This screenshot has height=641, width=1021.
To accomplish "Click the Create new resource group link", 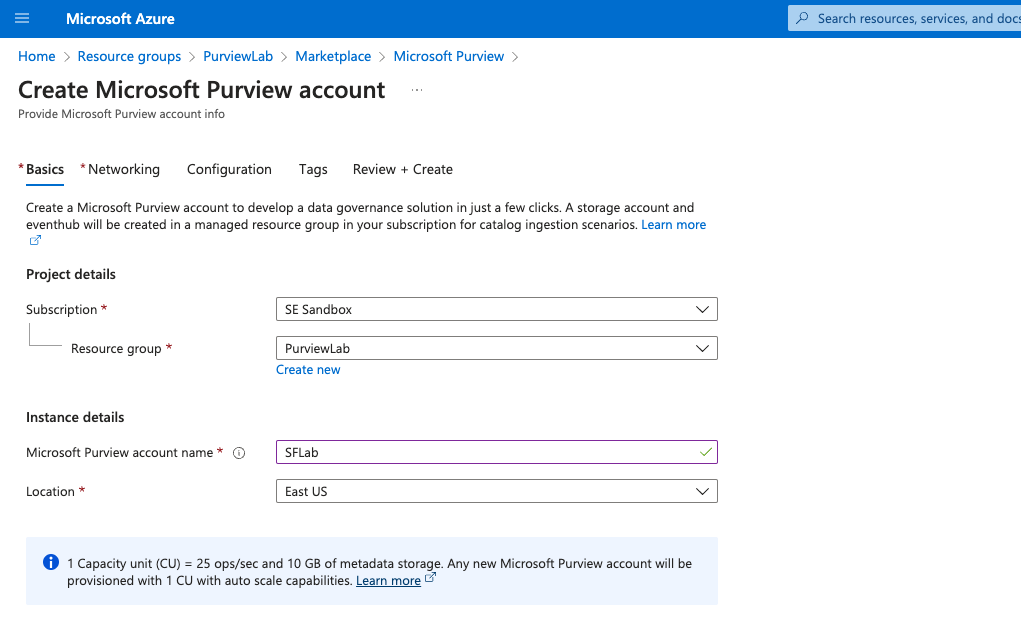I will (308, 370).
